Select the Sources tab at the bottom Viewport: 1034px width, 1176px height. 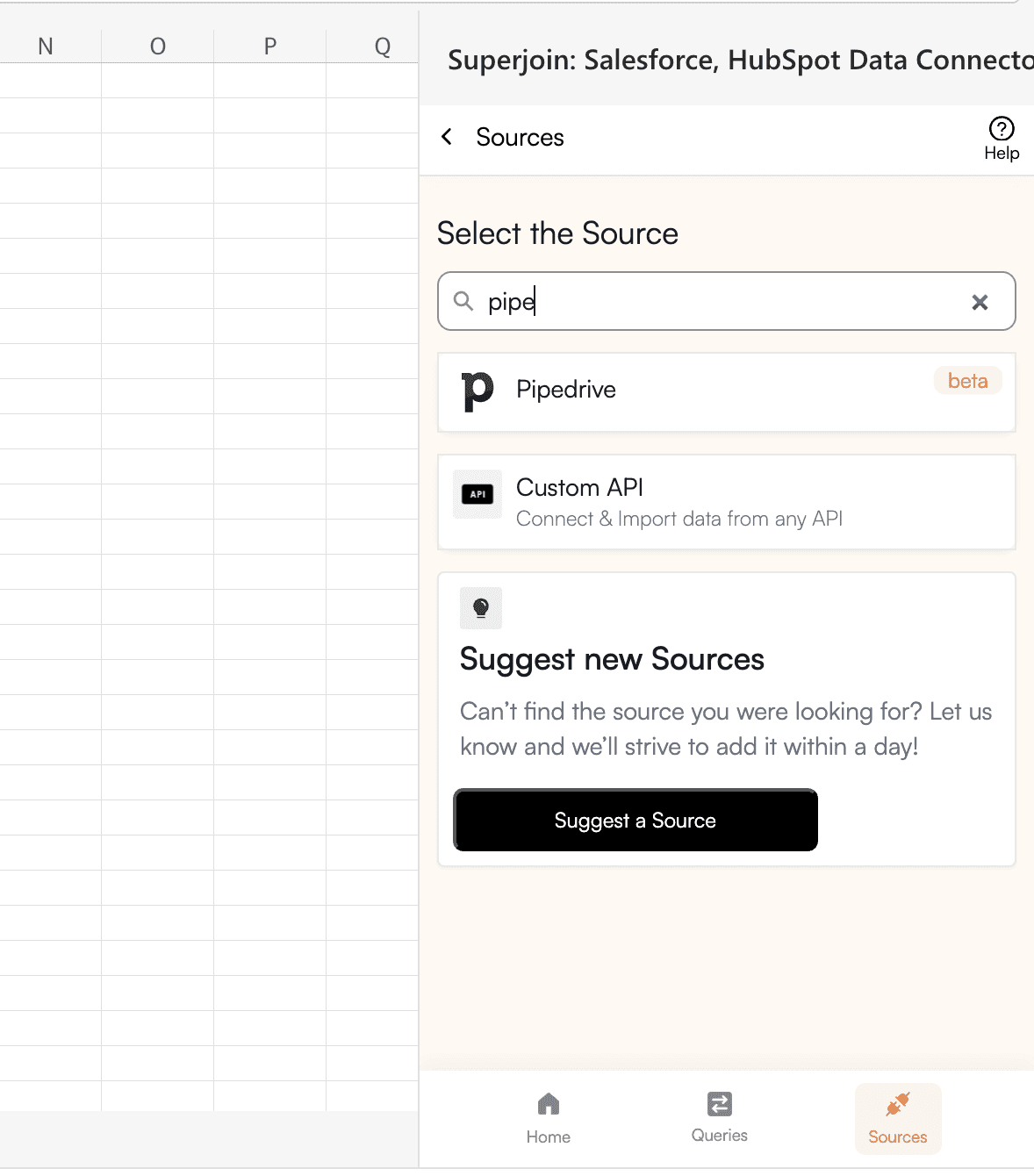coord(898,1118)
